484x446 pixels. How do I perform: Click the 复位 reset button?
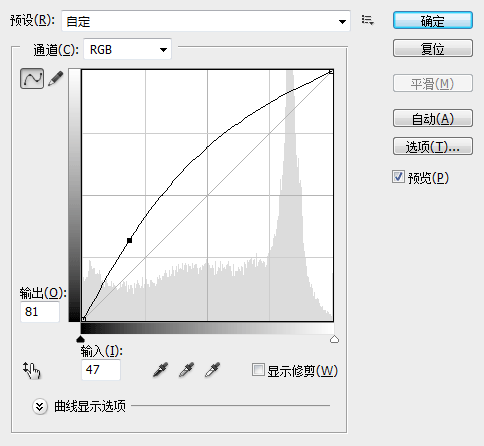pyautogui.click(x=433, y=48)
